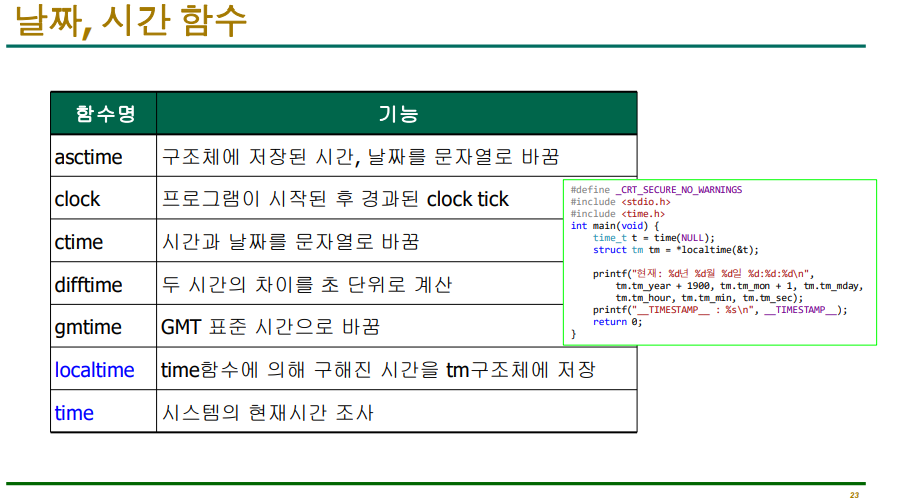Click the 'int main(void) {' code line
The image size is (897, 498).
pos(615,226)
